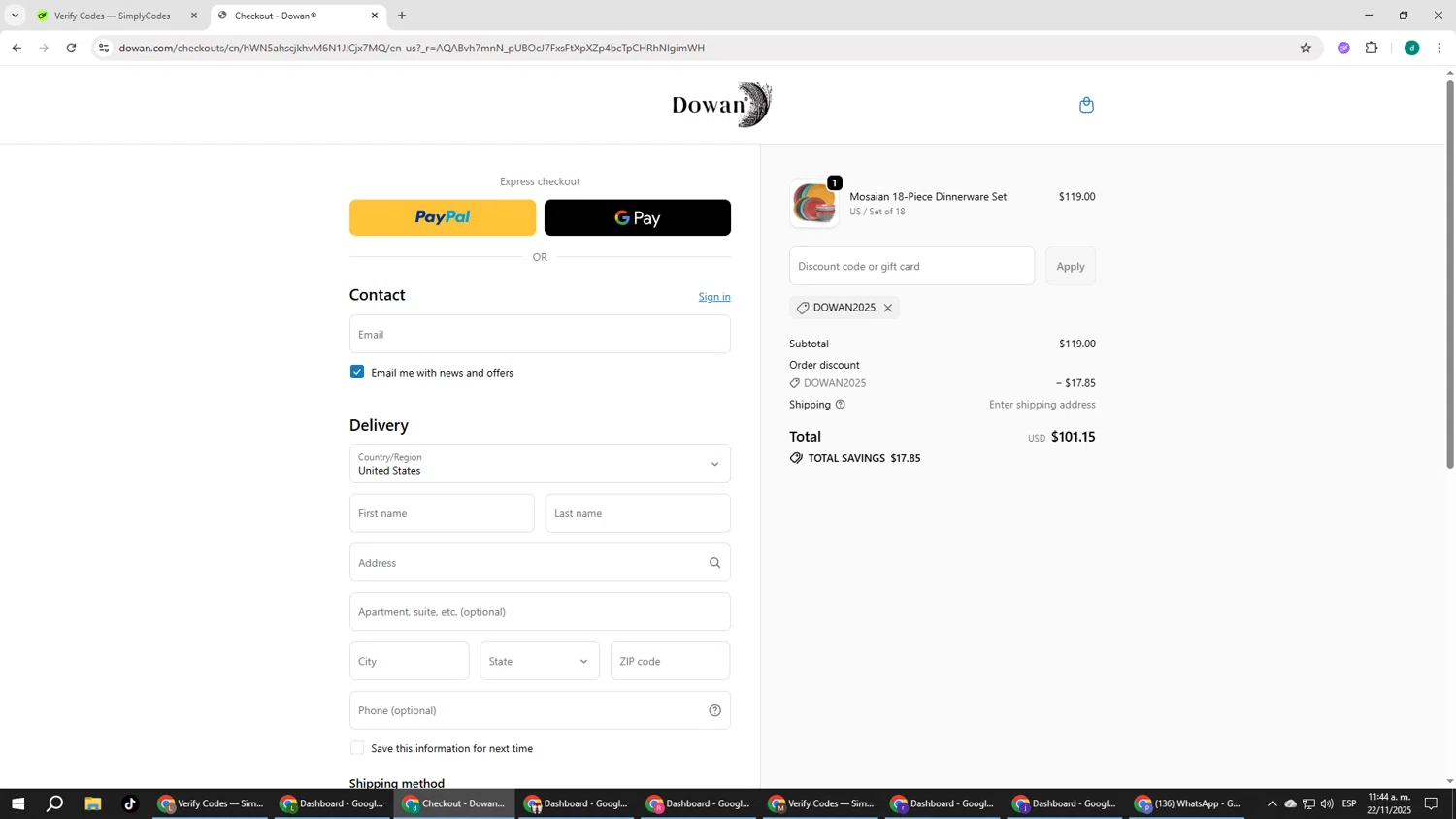This screenshot has width=1456, height=819.
Task: Focus the ZIP code field
Action: pyautogui.click(x=670, y=661)
